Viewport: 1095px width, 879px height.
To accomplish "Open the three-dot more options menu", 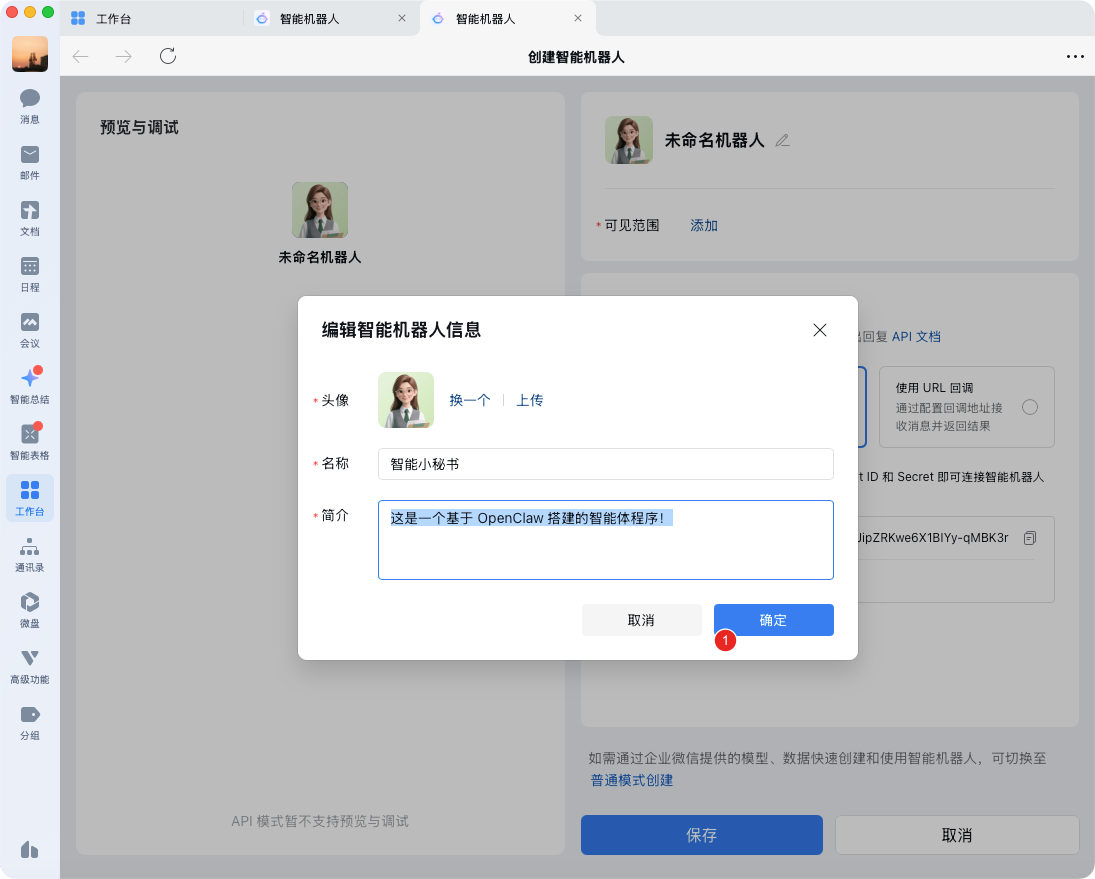I will 1075,57.
